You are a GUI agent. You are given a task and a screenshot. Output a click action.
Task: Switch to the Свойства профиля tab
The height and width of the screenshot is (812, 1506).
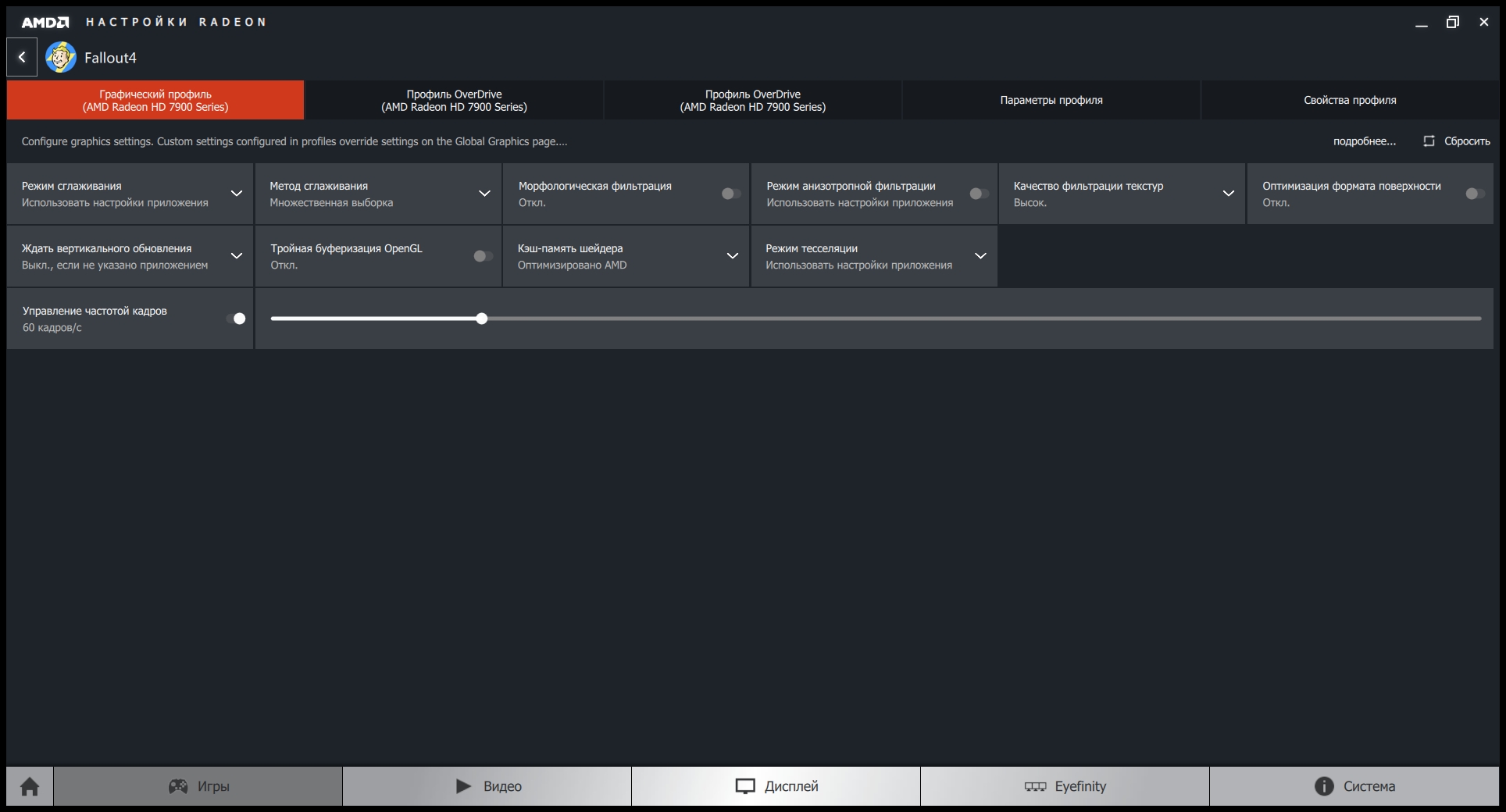[x=1350, y=100]
